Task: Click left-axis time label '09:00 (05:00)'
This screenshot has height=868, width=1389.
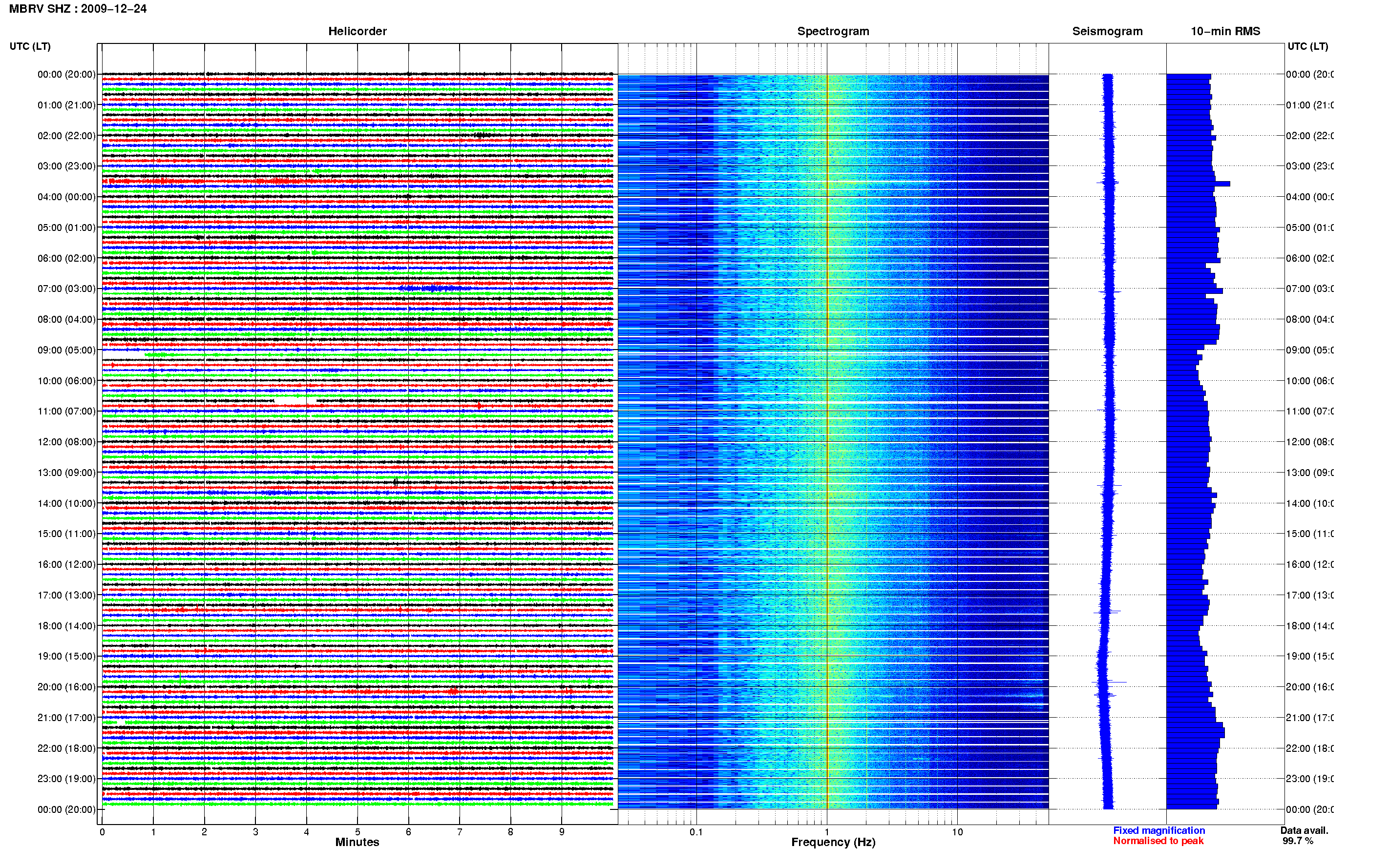Action: coord(66,350)
